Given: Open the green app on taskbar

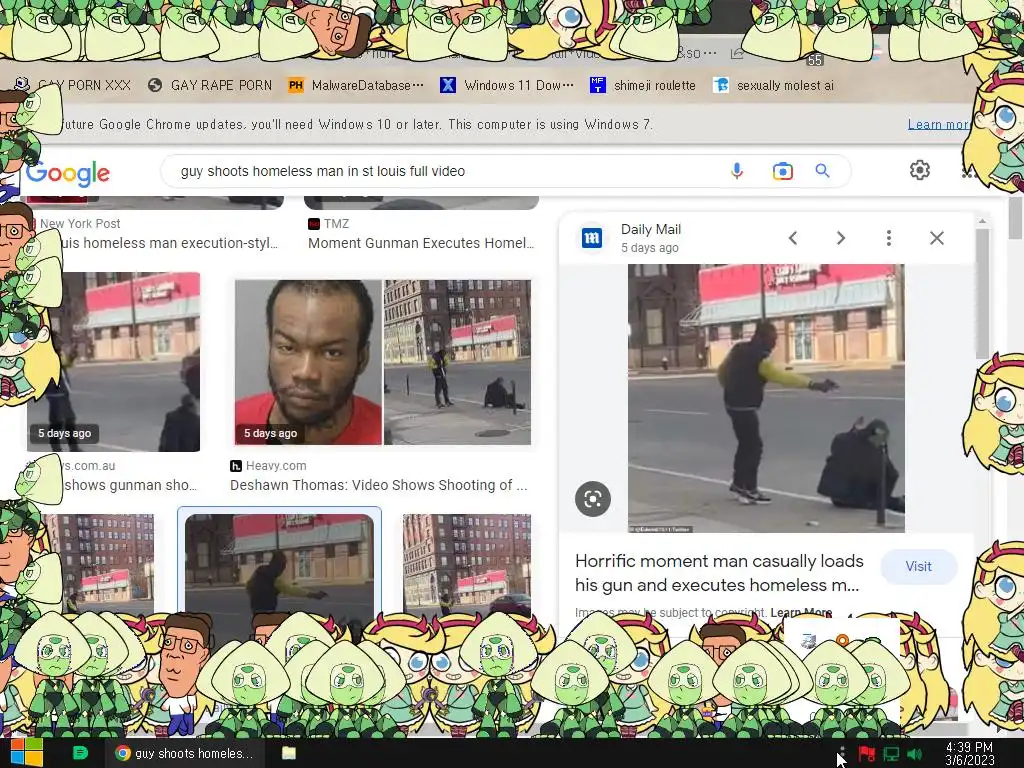Looking at the screenshot, I should 80,753.
